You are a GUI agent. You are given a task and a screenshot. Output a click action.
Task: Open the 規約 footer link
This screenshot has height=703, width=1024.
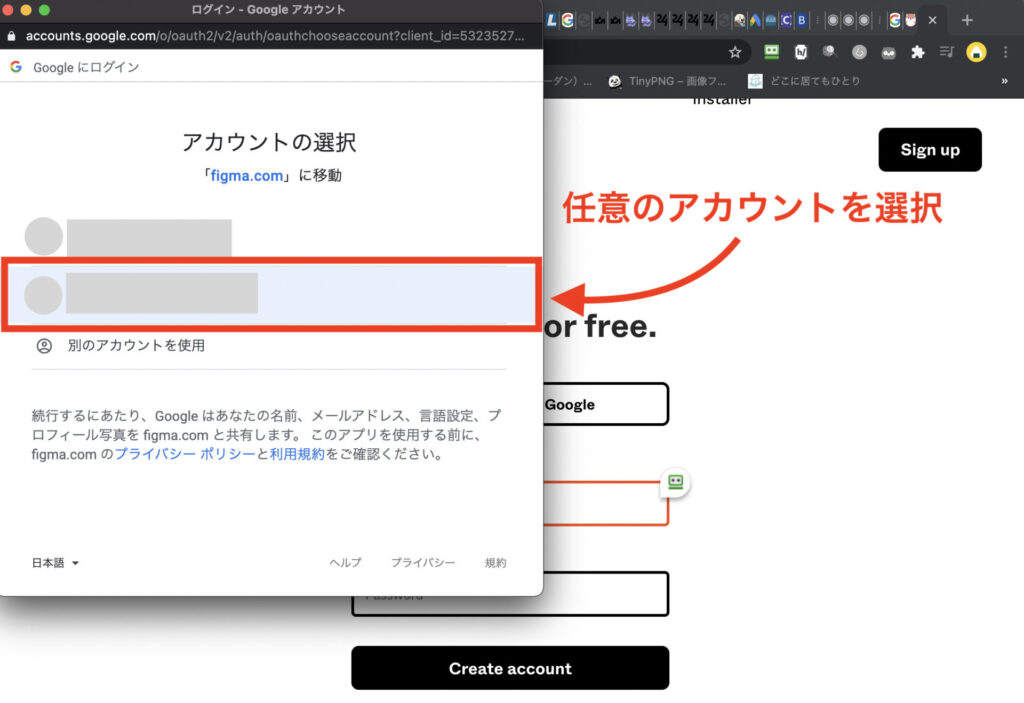(x=495, y=563)
